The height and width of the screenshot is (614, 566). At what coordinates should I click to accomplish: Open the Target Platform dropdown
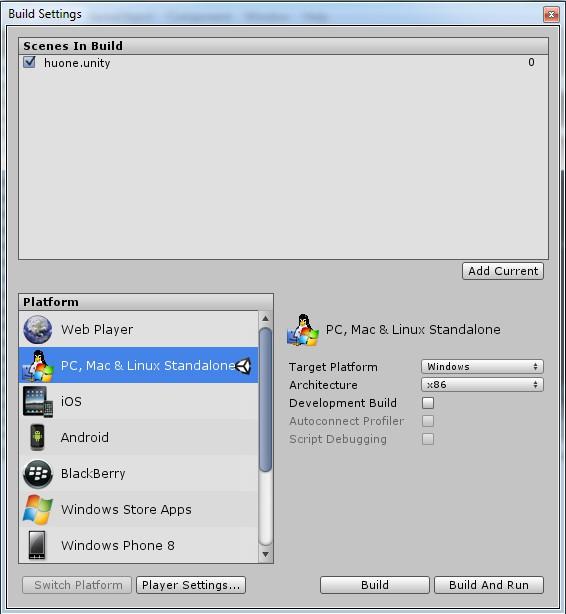point(482,367)
